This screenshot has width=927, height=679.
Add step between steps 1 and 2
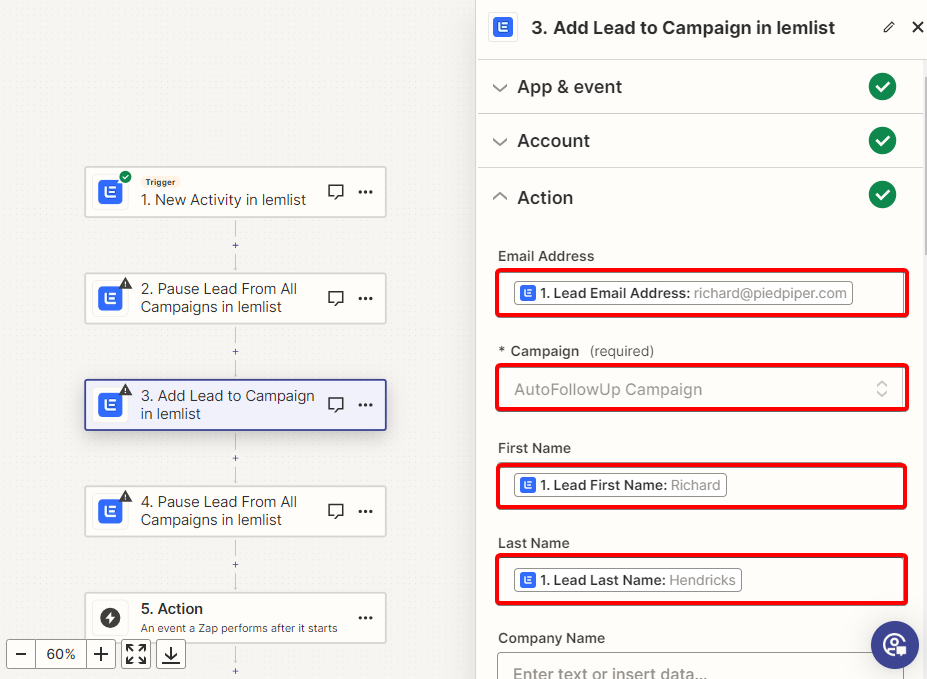235,245
